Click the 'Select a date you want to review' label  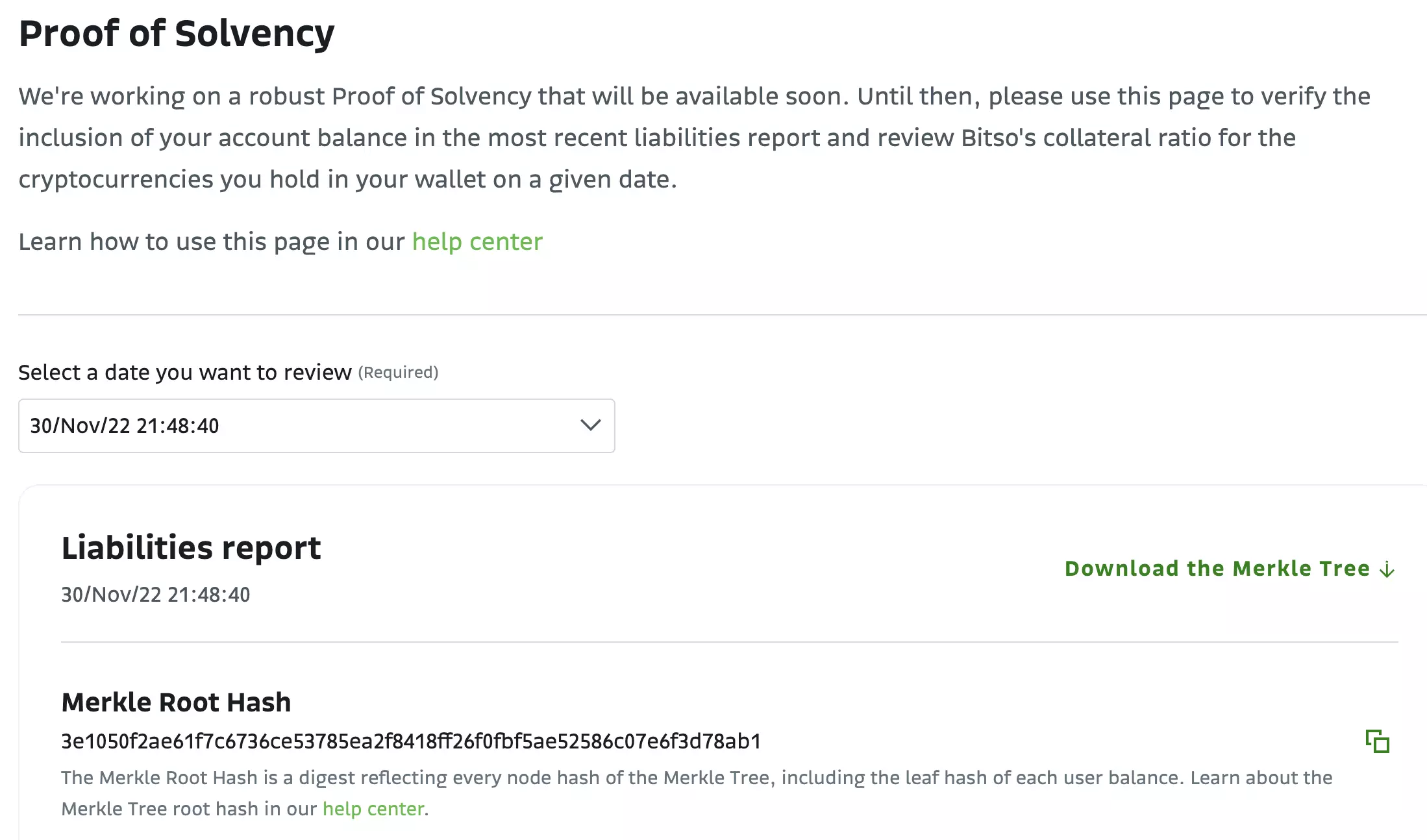point(184,373)
